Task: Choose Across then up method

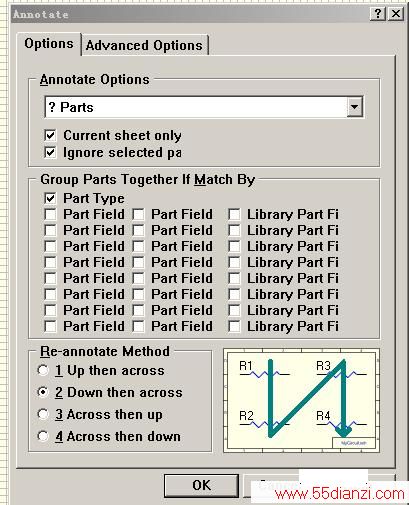Action: pyautogui.click(x=43, y=414)
